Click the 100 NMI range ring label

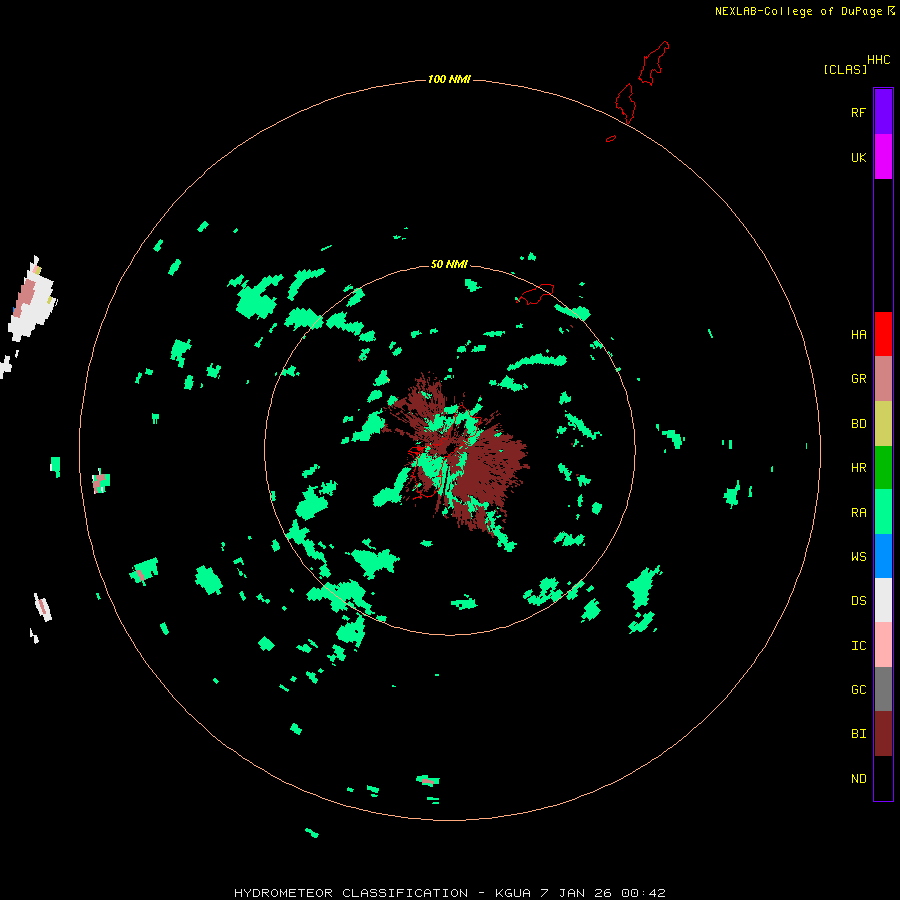tap(449, 79)
